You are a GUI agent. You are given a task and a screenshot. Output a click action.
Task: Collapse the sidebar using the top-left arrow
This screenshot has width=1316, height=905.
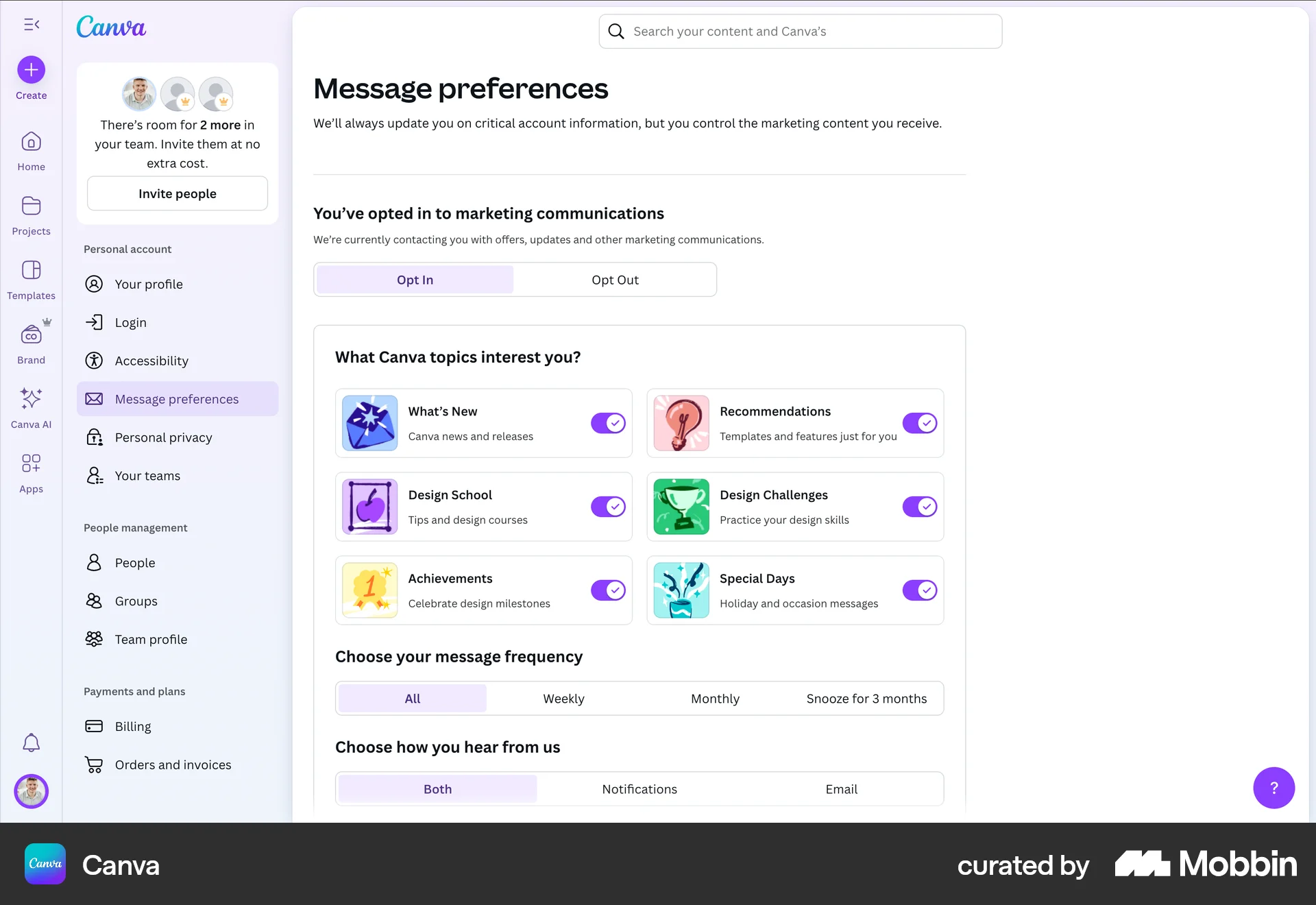pyautogui.click(x=31, y=24)
